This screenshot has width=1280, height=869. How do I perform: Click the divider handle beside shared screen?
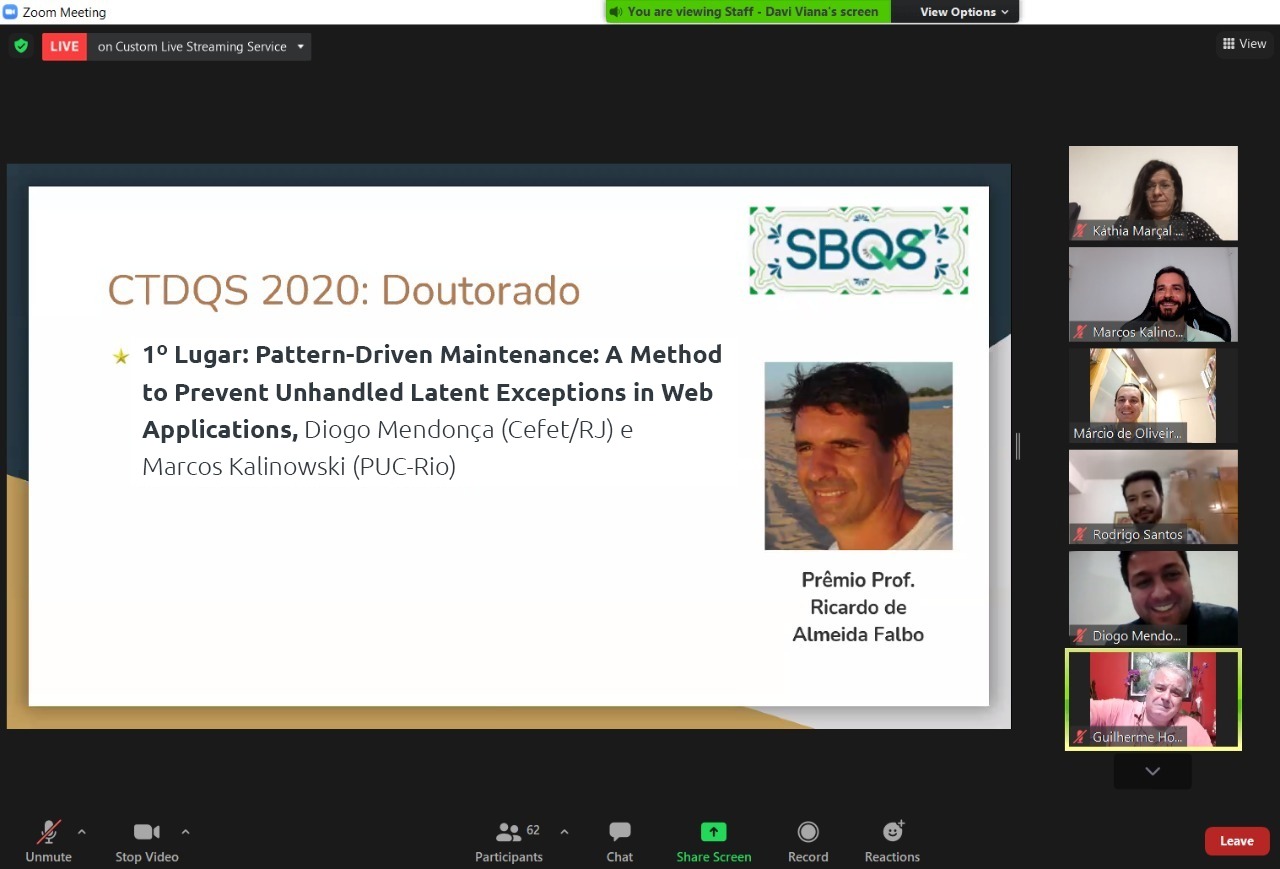tap(1017, 446)
